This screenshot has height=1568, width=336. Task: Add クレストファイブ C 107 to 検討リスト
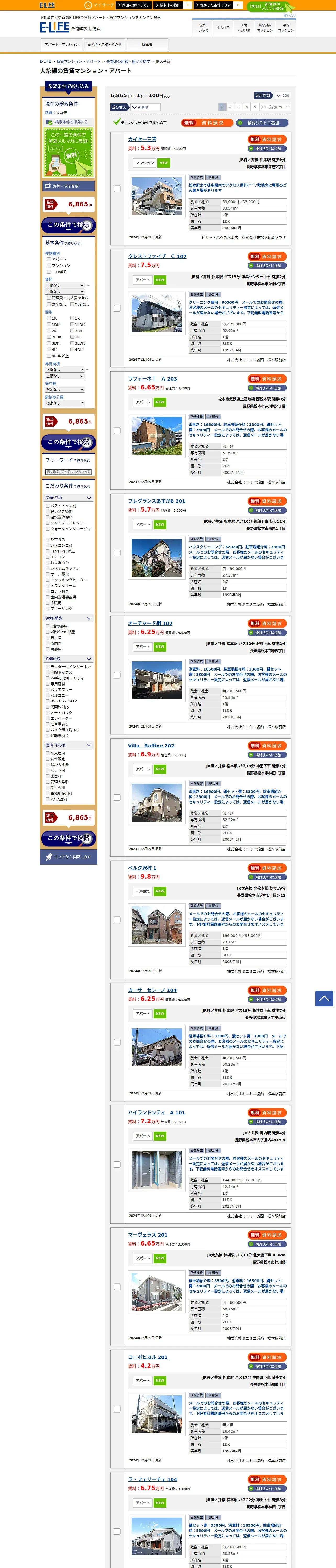point(268,266)
